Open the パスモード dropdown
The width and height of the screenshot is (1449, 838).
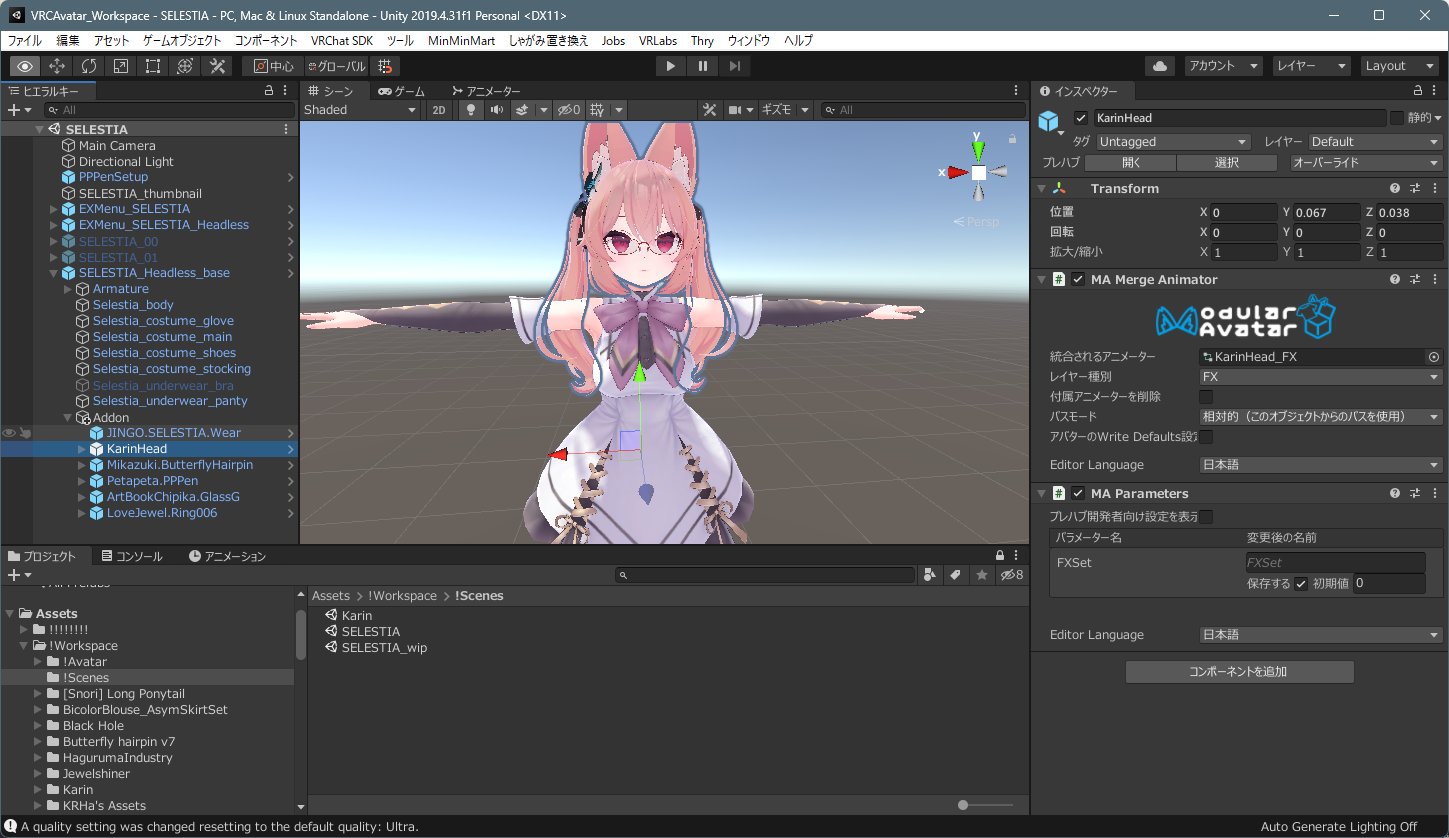(x=1321, y=417)
